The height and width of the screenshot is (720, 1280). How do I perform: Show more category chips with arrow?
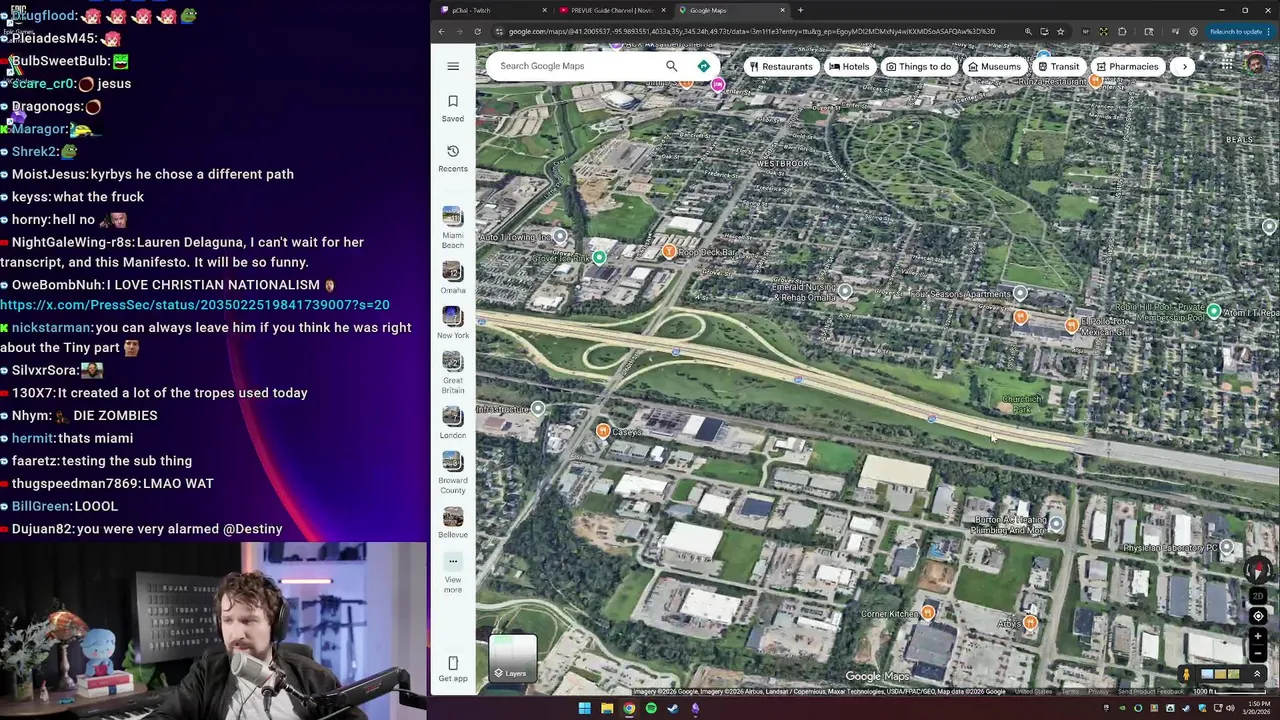(x=1184, y=67)
